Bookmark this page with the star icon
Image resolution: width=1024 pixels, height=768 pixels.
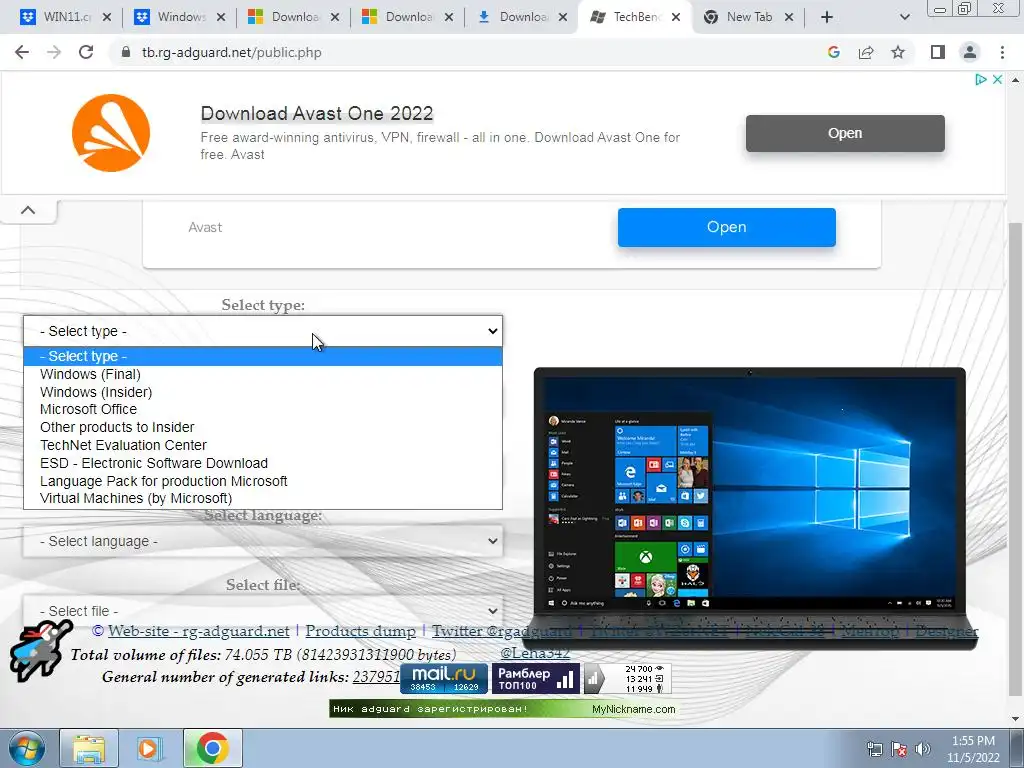[x=898, y=52]
